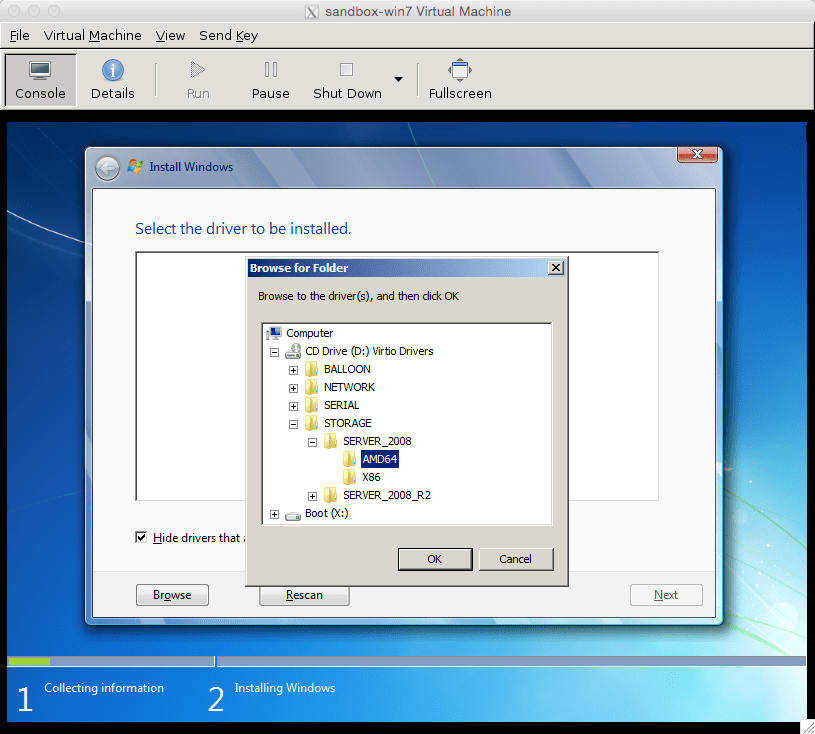
Task: Select the BALLOON label
Action: [347, 369]
